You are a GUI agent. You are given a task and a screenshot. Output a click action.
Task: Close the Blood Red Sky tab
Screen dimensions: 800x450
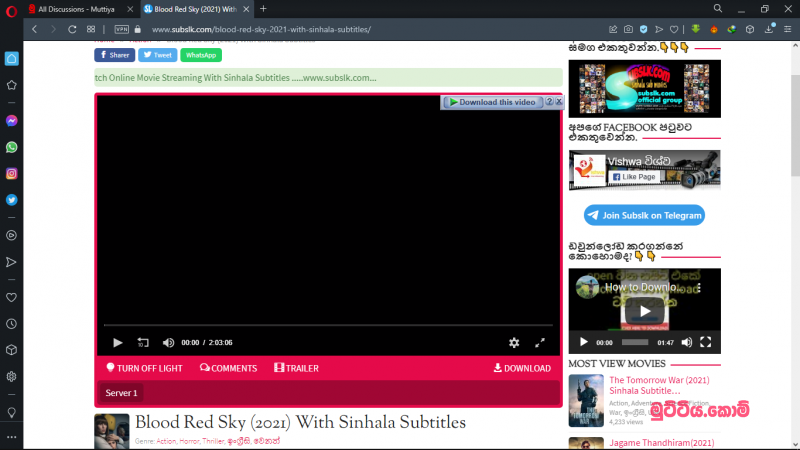click(x=246, y=9)
